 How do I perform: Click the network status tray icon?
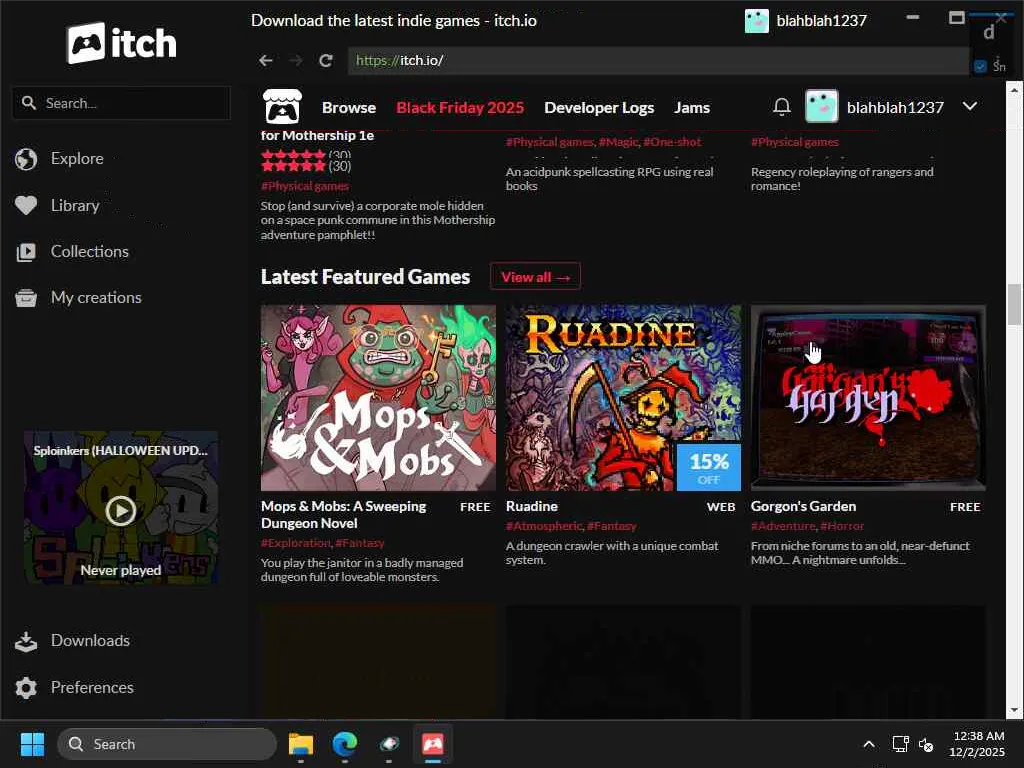coord(901,744)
